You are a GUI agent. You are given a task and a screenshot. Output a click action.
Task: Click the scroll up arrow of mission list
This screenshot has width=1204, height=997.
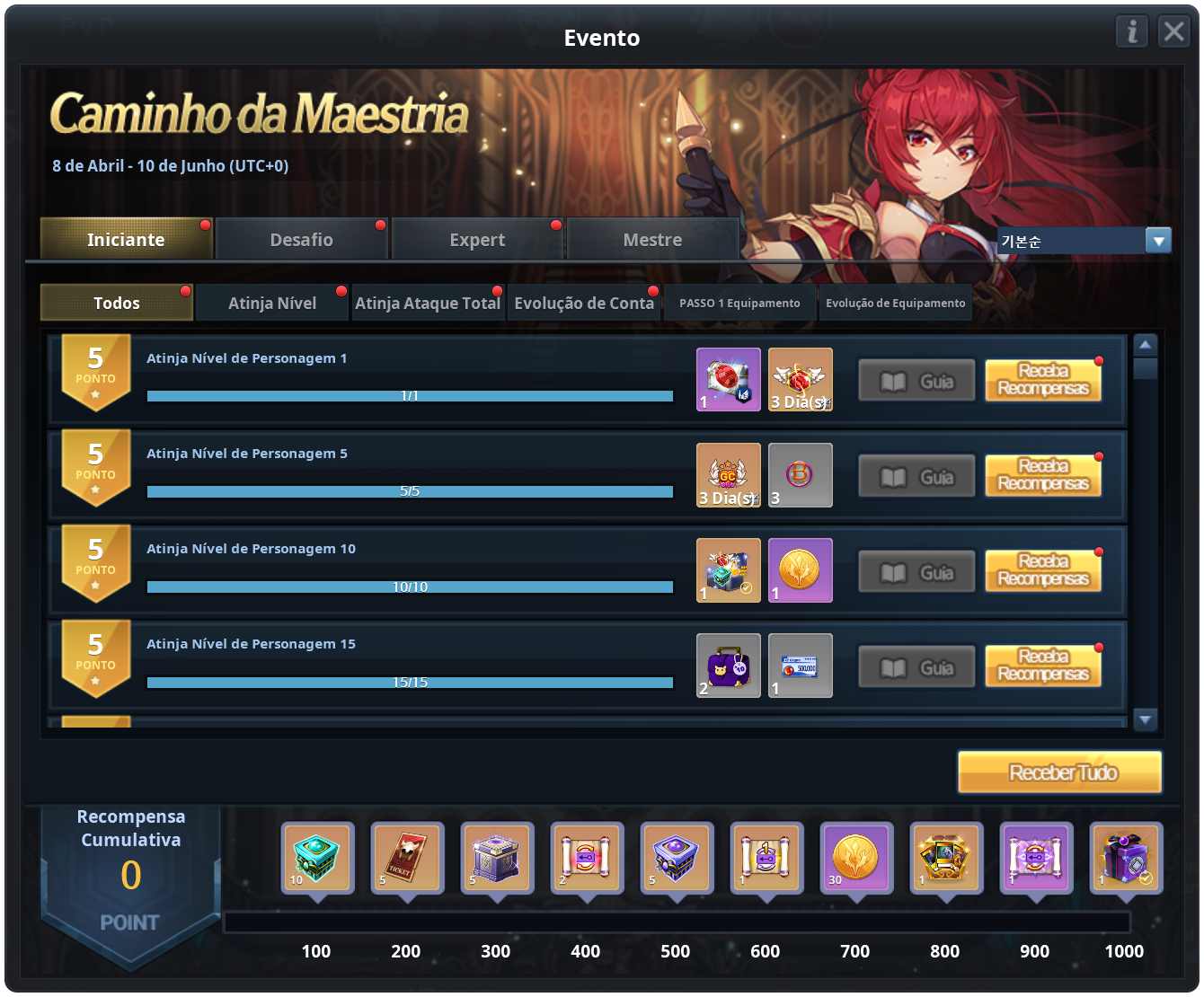1145,345
